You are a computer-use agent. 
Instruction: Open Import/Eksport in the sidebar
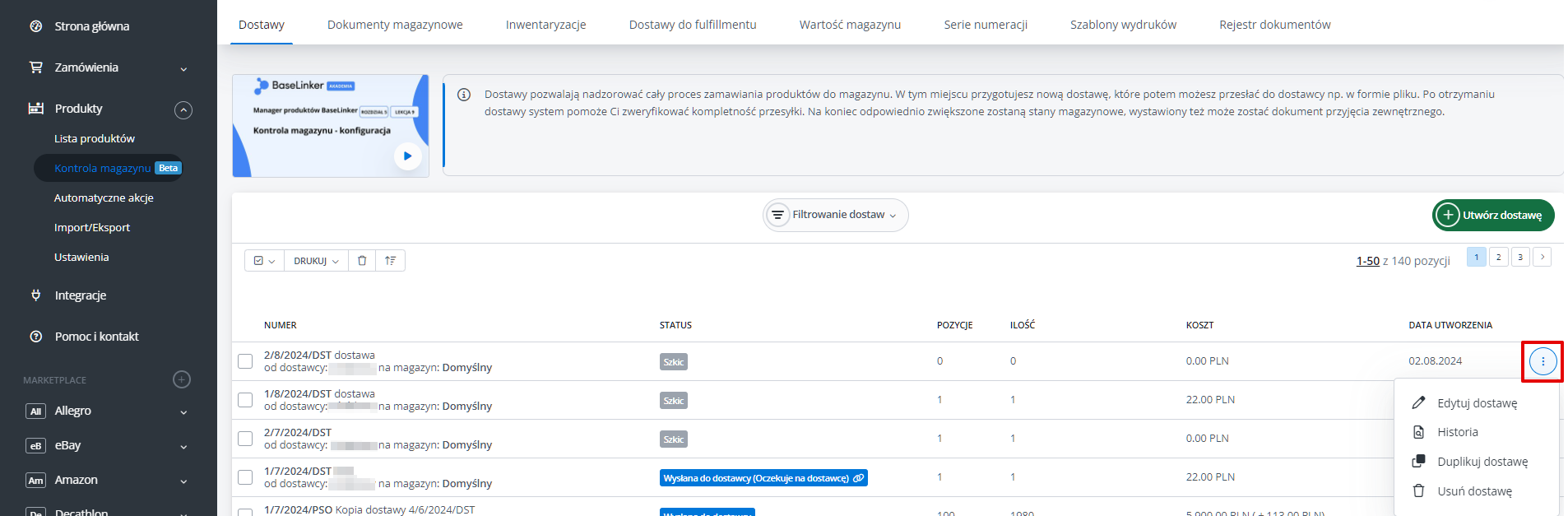click(x=92, y=228)
